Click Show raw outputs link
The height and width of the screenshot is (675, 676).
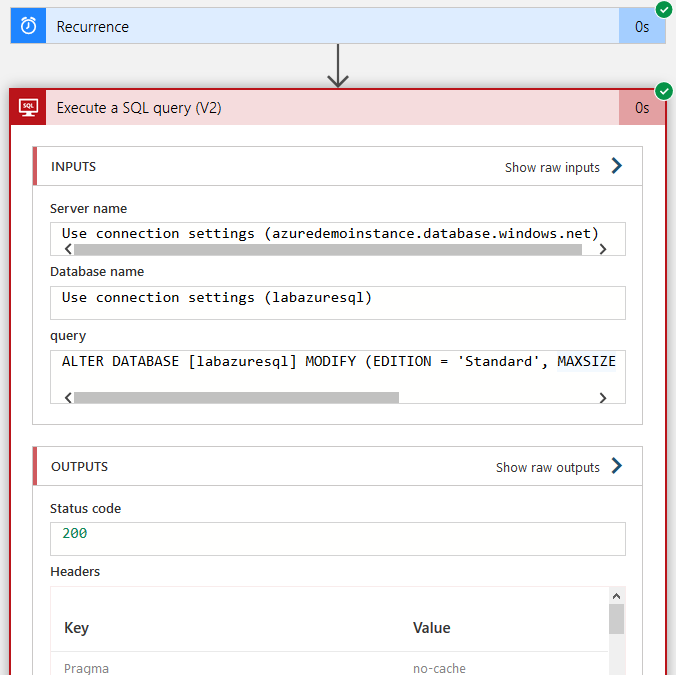click(x=548, y=468)
